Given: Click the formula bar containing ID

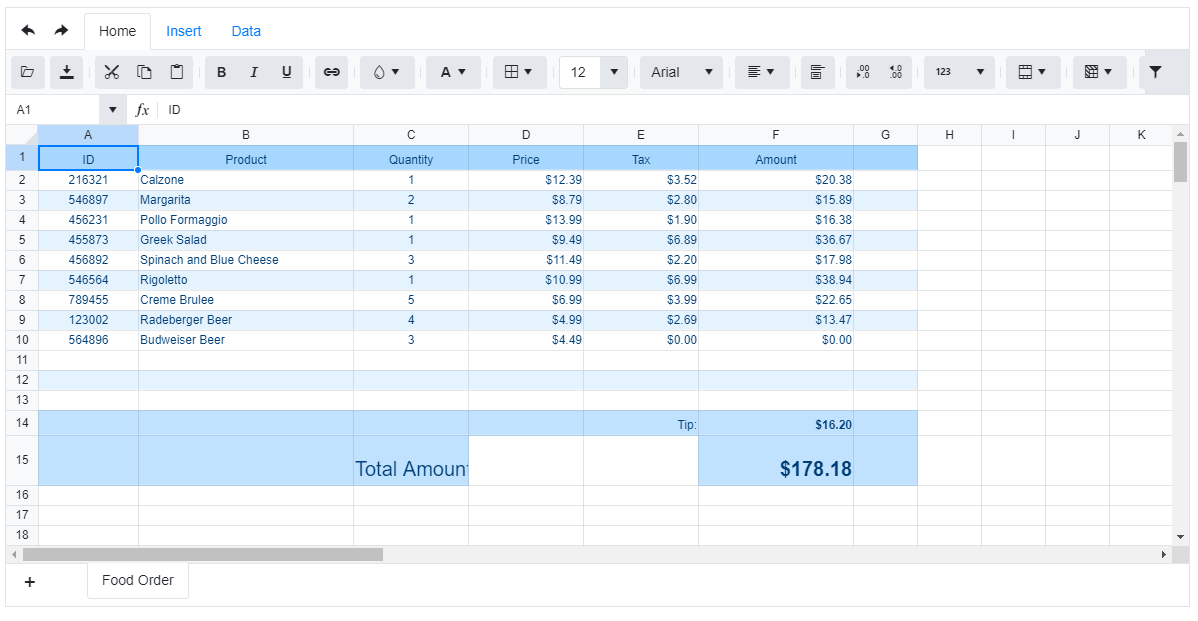Looking at the screenshot, I should [x=672, y=110].
